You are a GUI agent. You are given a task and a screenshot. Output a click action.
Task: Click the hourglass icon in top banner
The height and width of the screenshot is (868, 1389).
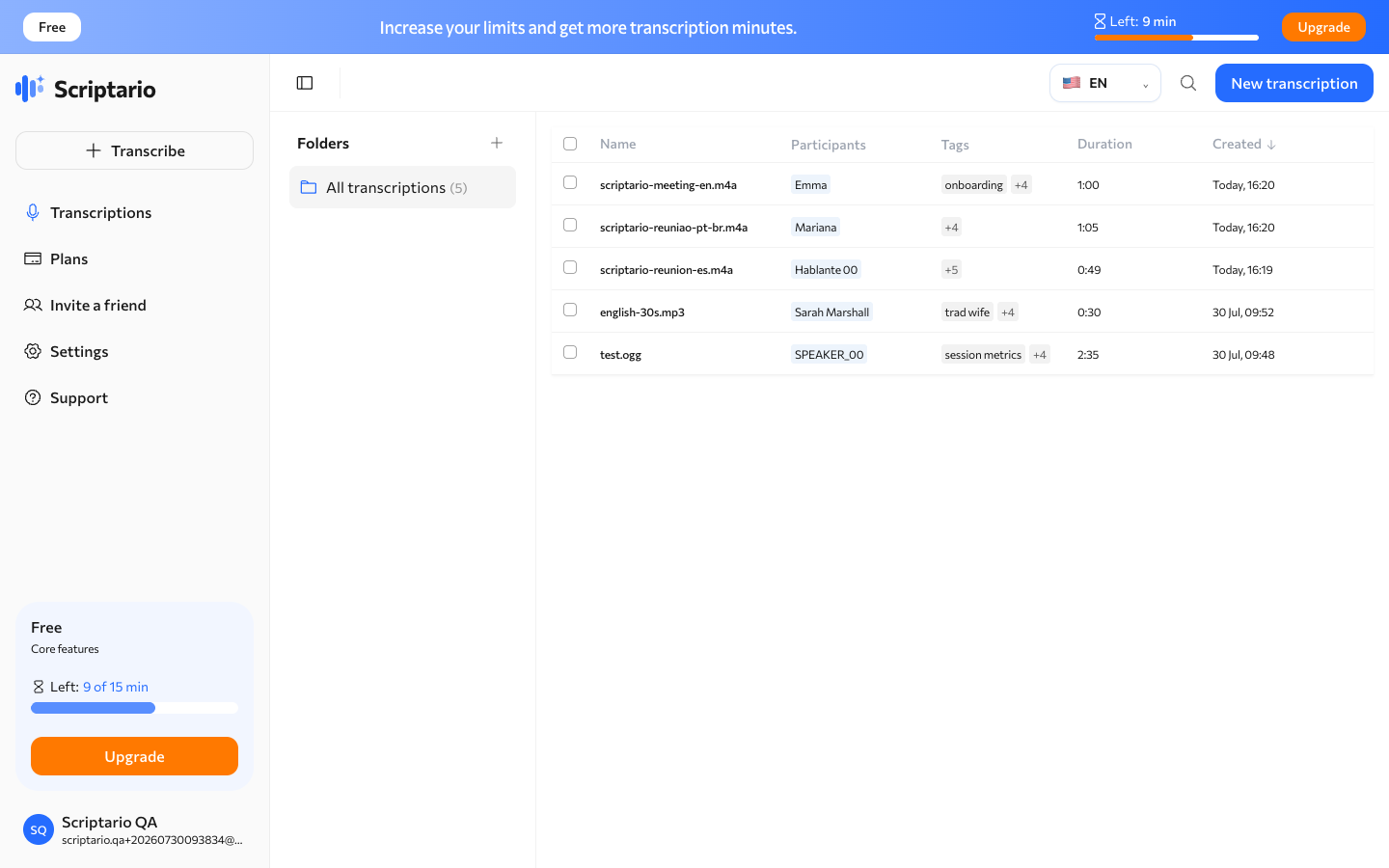1100,21
